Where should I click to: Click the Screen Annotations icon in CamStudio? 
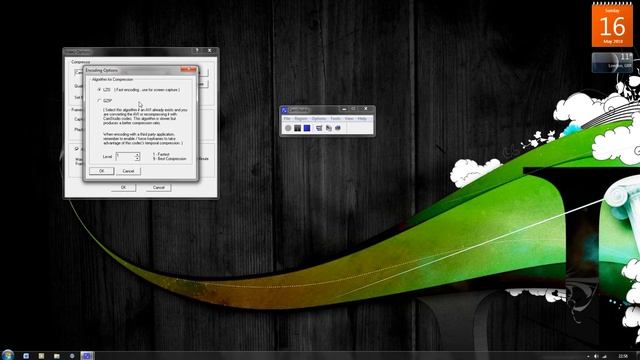pos(338,128)
